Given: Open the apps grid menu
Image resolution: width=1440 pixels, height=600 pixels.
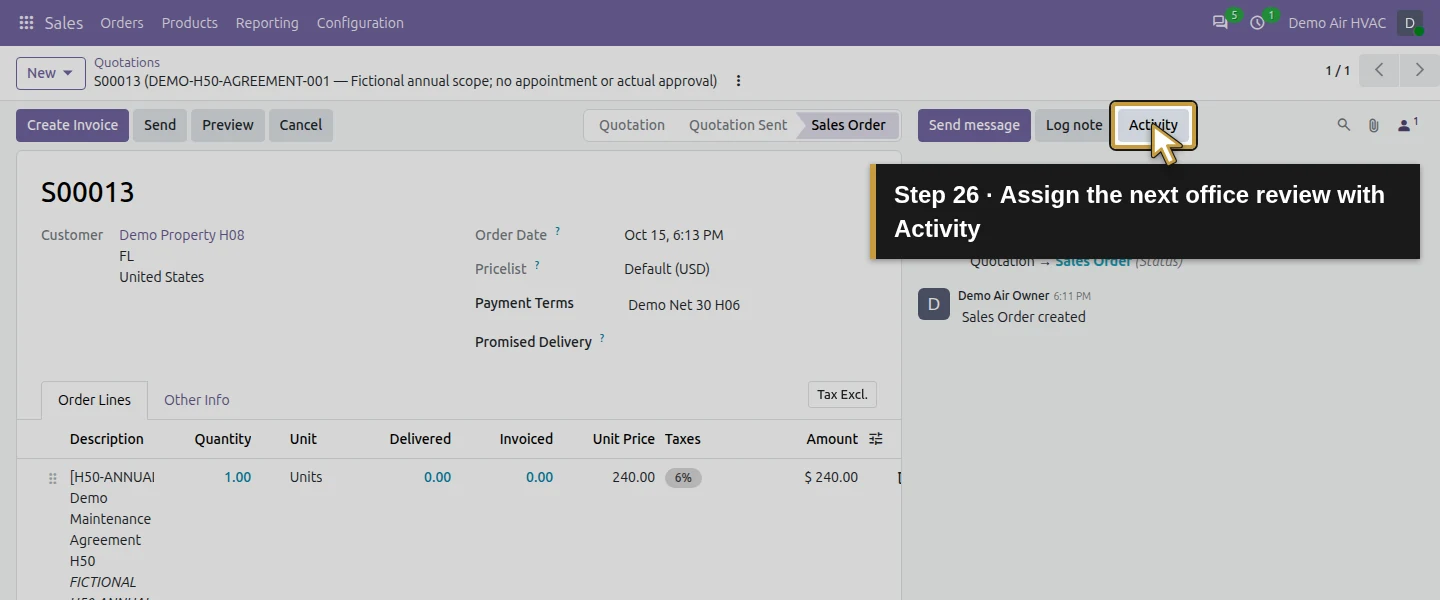Looking at the screenshot, I should 26,23.
